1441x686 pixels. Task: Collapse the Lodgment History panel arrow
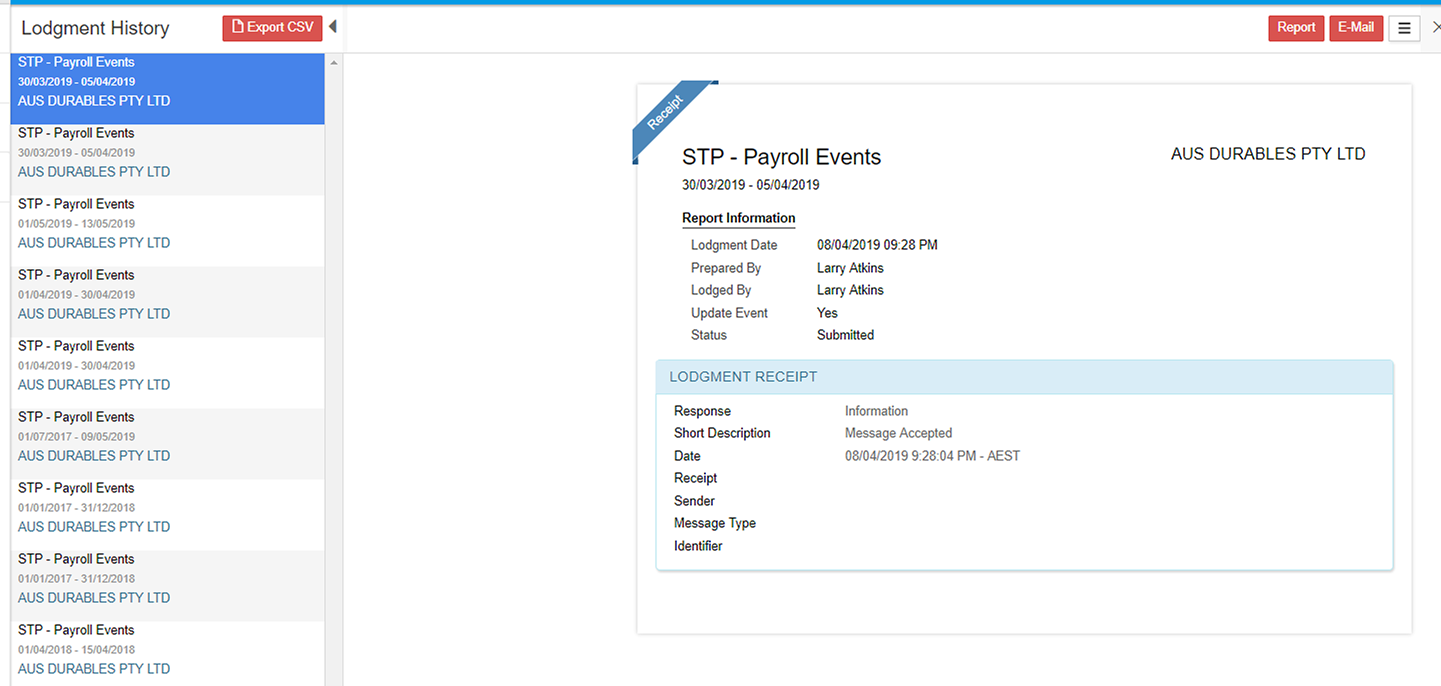point(332,27)
